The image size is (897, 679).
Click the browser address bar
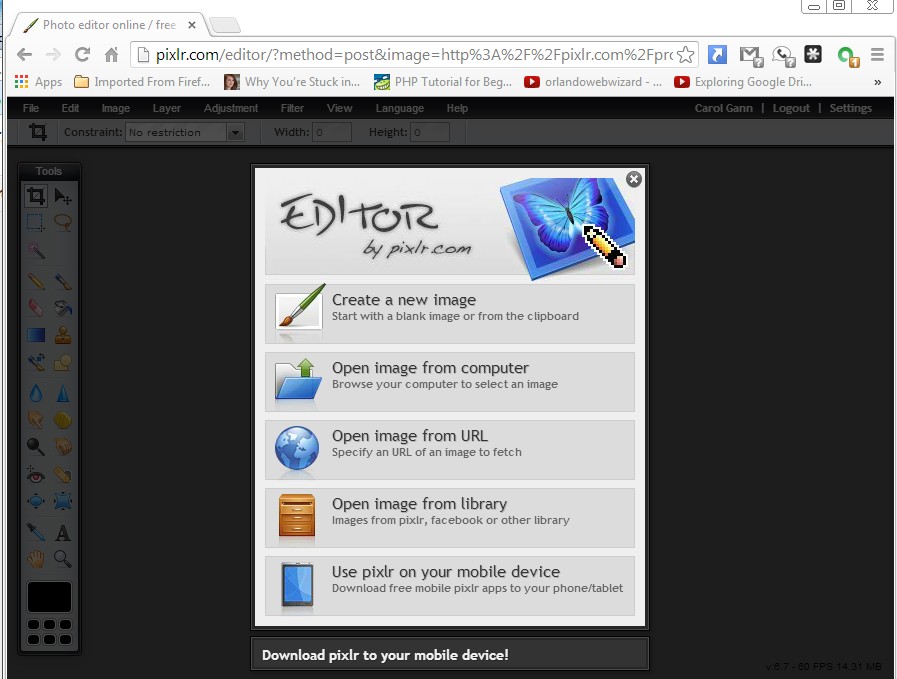(x=413, y=55)
